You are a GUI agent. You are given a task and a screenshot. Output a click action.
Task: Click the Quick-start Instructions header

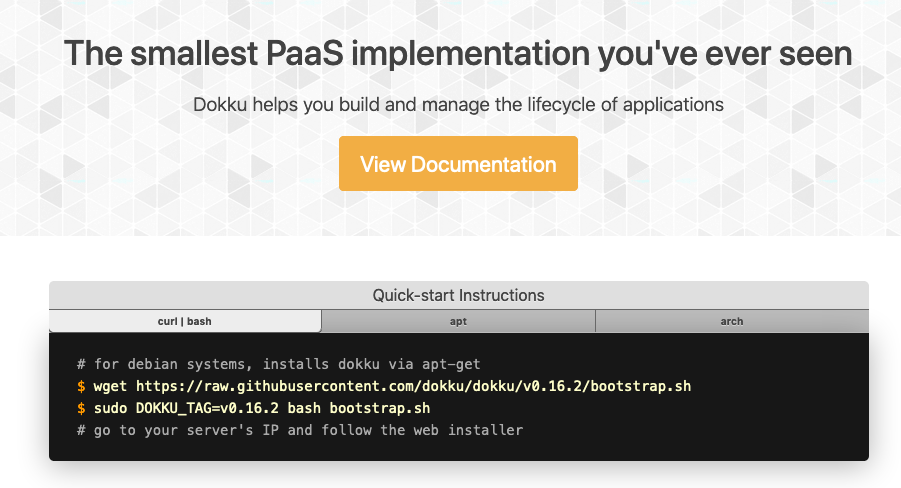point(459,295)
